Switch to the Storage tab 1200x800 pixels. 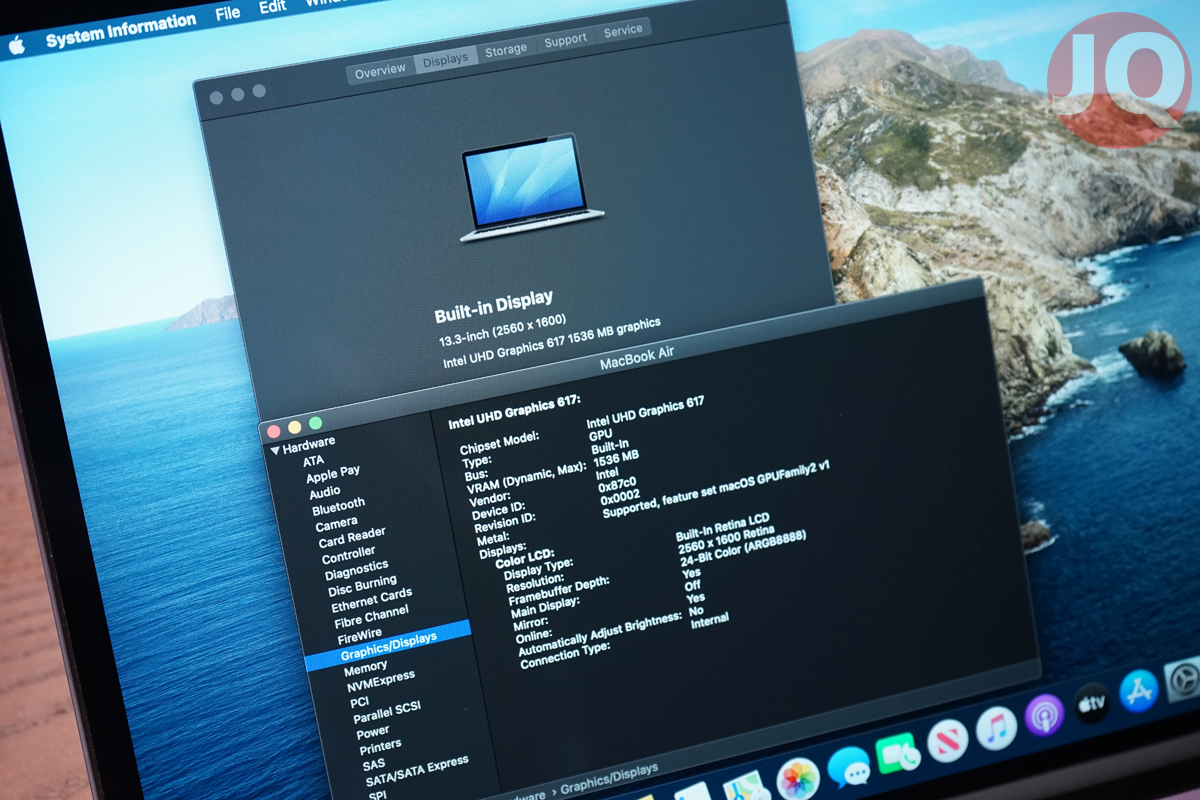tap(505, 50)
